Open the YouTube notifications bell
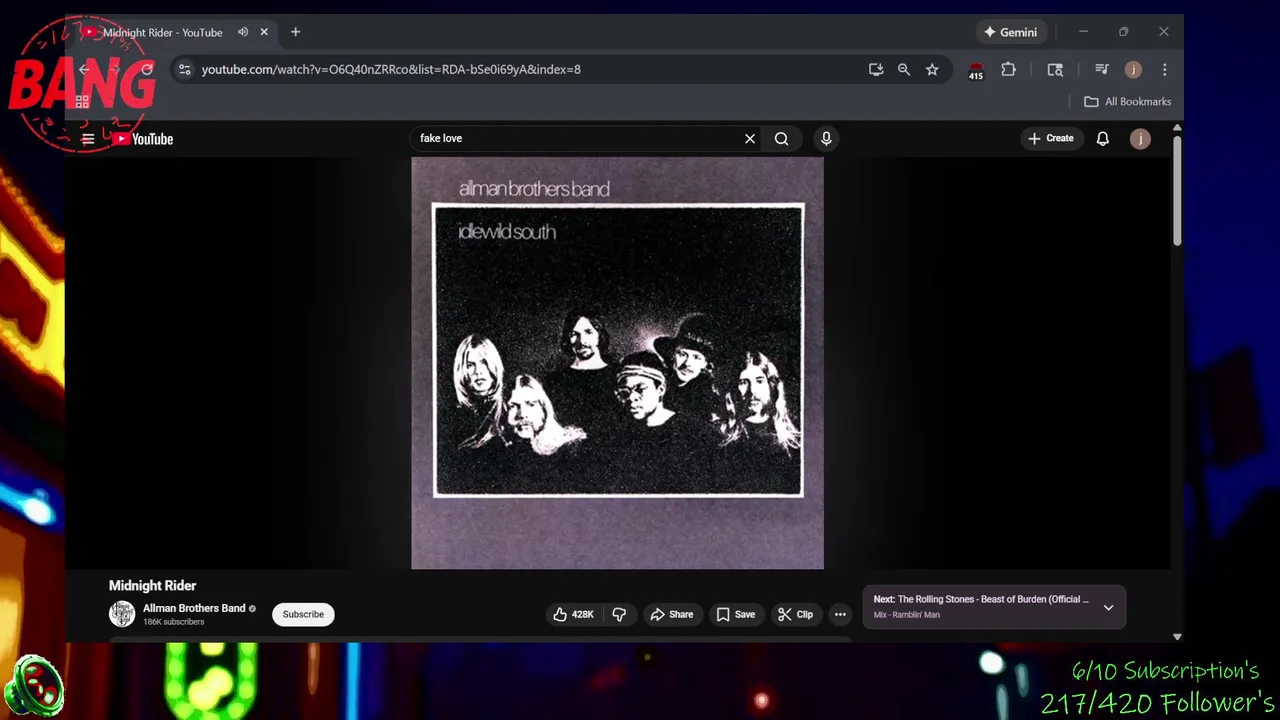The image size is (1280, 720). [1102, 139]
